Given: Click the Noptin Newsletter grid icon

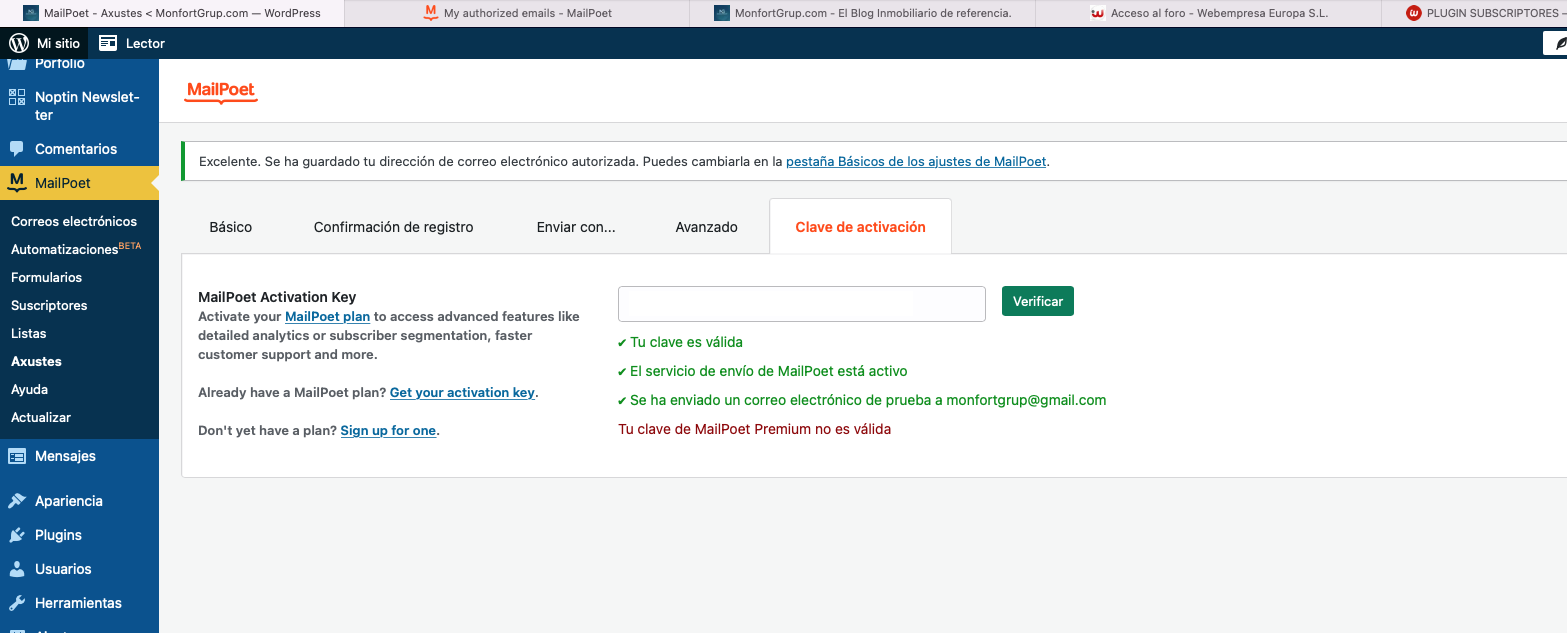Looking at the screenshot, I should (x=17, y=97).
